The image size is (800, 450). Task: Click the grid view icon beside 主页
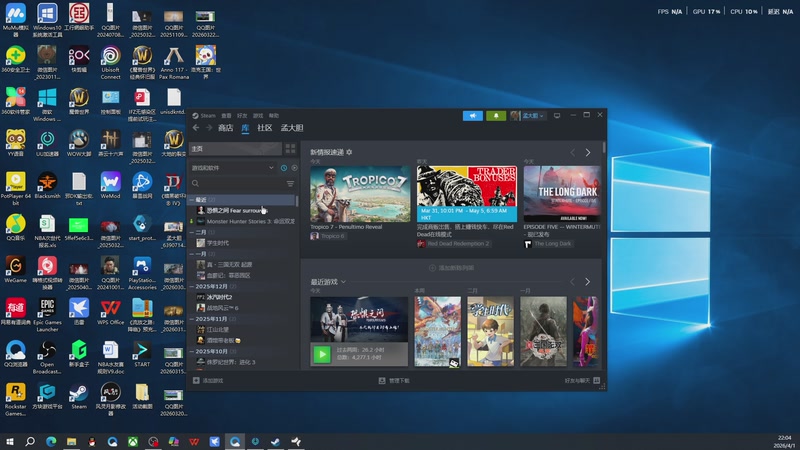pyautogui.click(x=291, y=149)
